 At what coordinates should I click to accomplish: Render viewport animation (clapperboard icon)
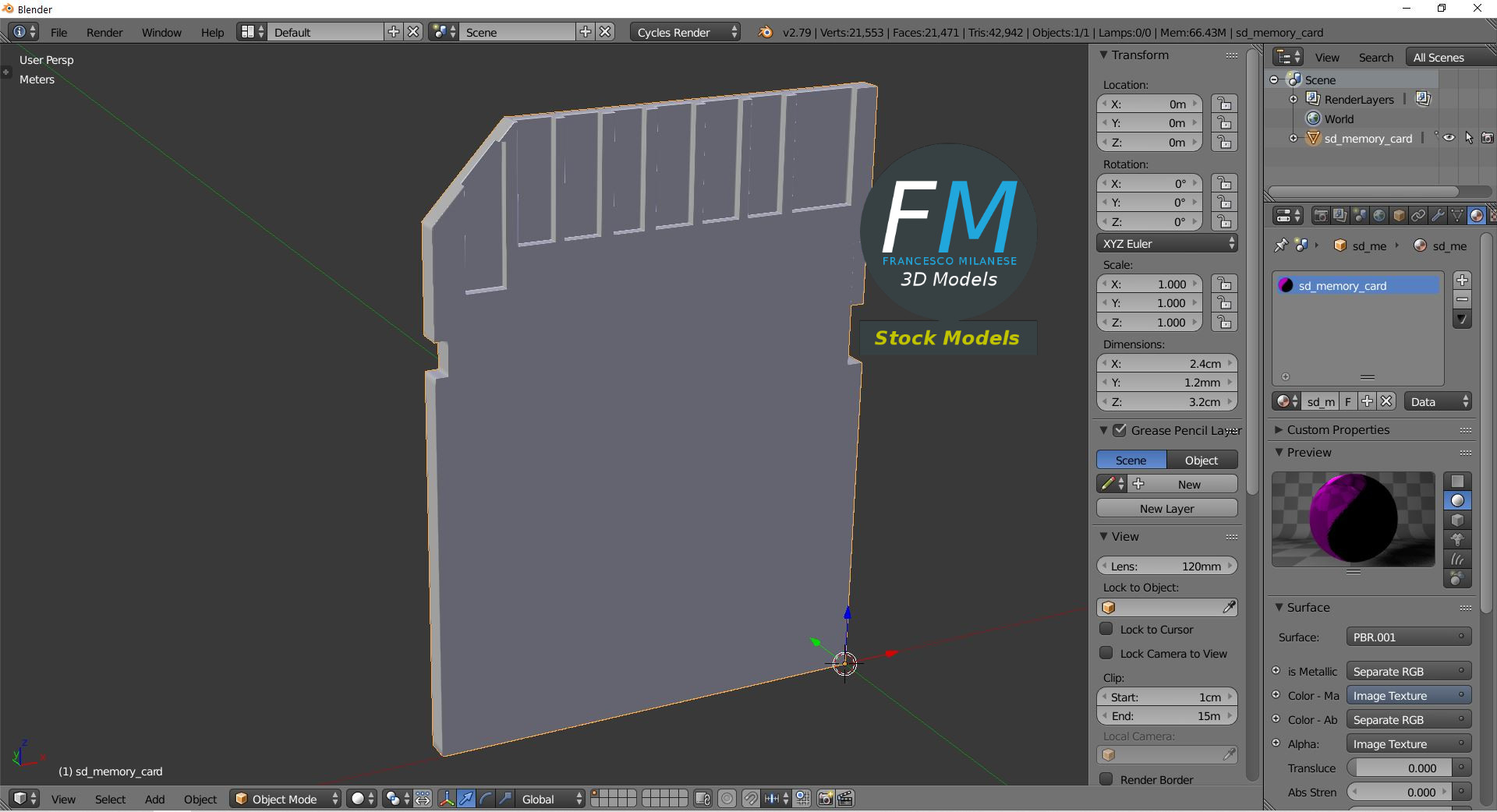(x=845, y=799)
